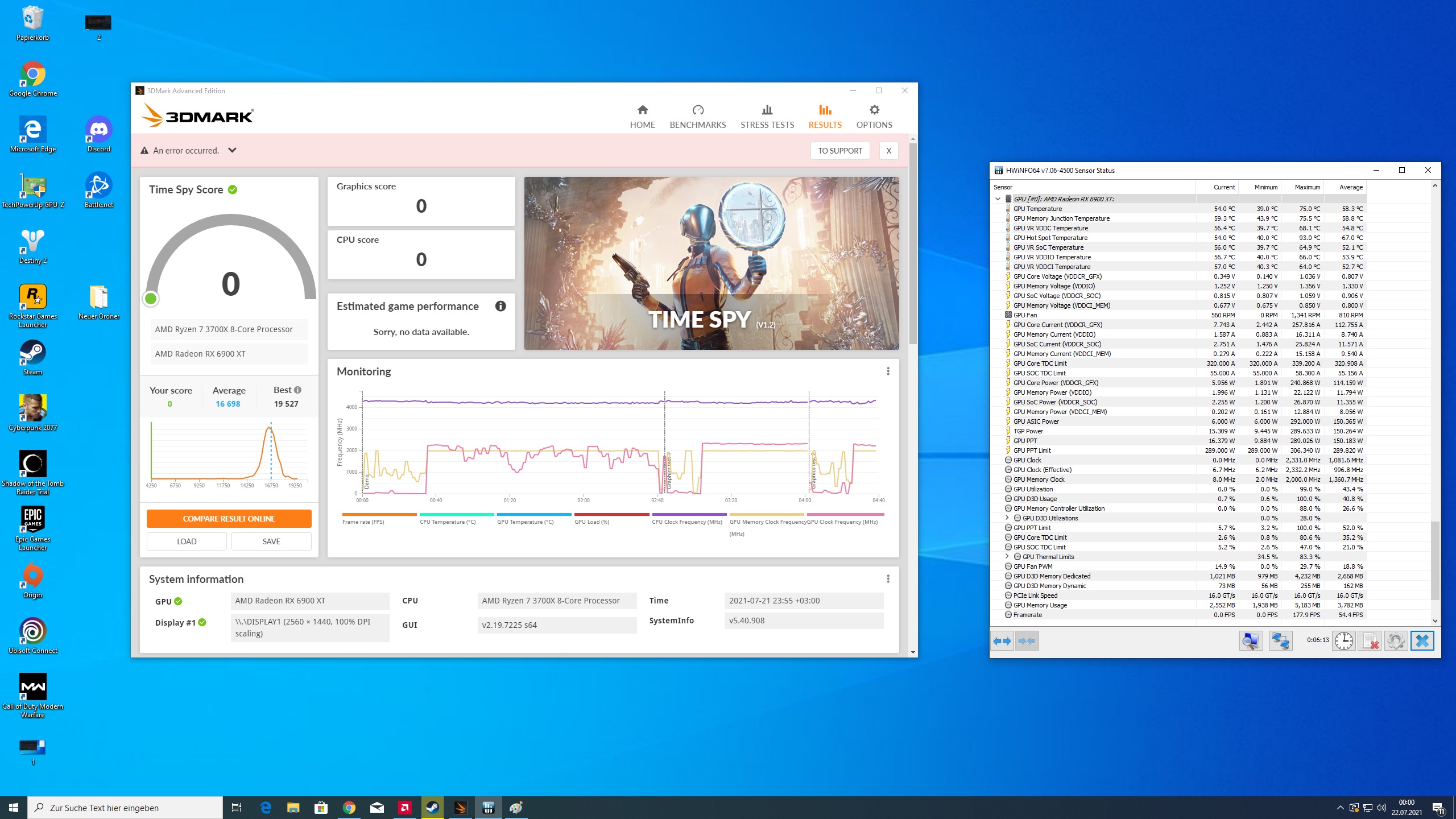This screenshot has width=1456, height=819.
Task: Open the STRESS TESTS tab
Action: click(x=767, y=116)
